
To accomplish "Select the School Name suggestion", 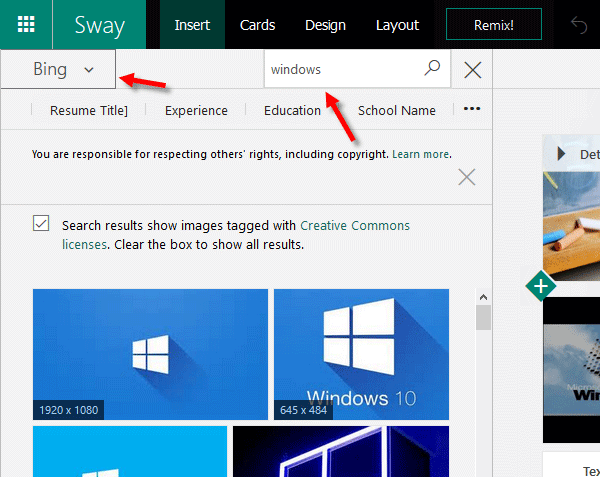I will (397, 111).
